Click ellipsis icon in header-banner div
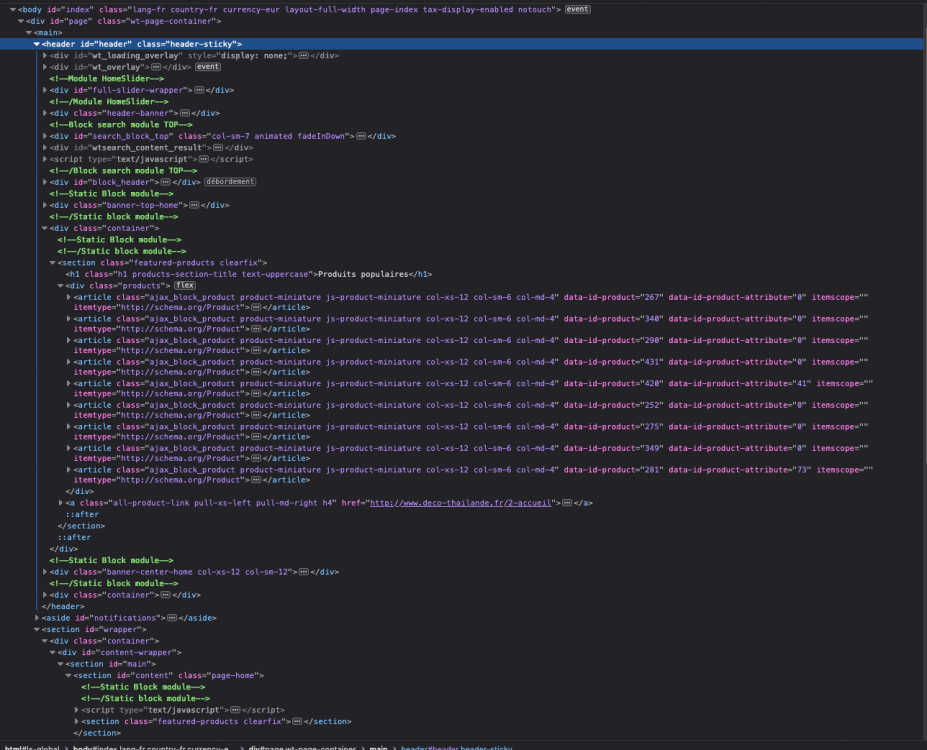The height and width of the screenshot is (750, 927). [x=185, y=113]
